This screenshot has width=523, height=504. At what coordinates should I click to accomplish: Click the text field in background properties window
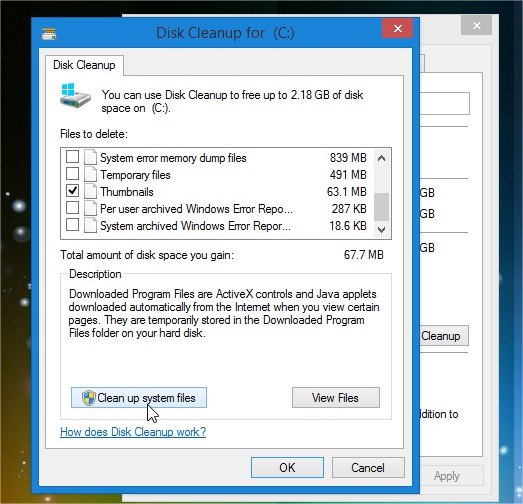coord(444,104)
